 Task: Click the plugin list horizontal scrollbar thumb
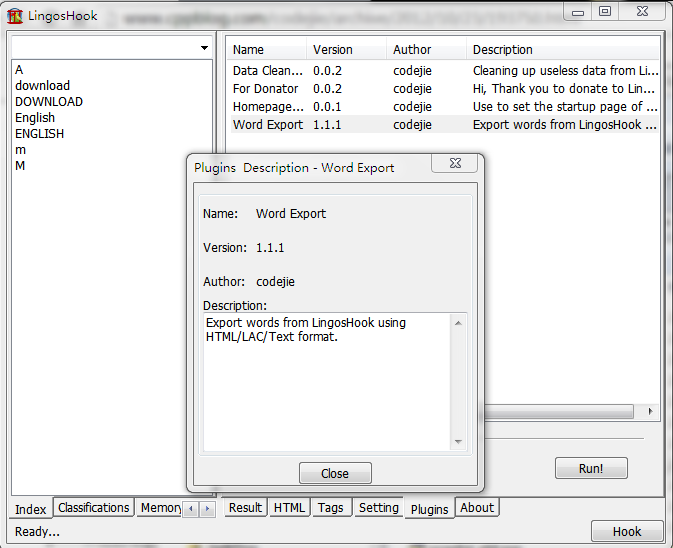(559, 411)
